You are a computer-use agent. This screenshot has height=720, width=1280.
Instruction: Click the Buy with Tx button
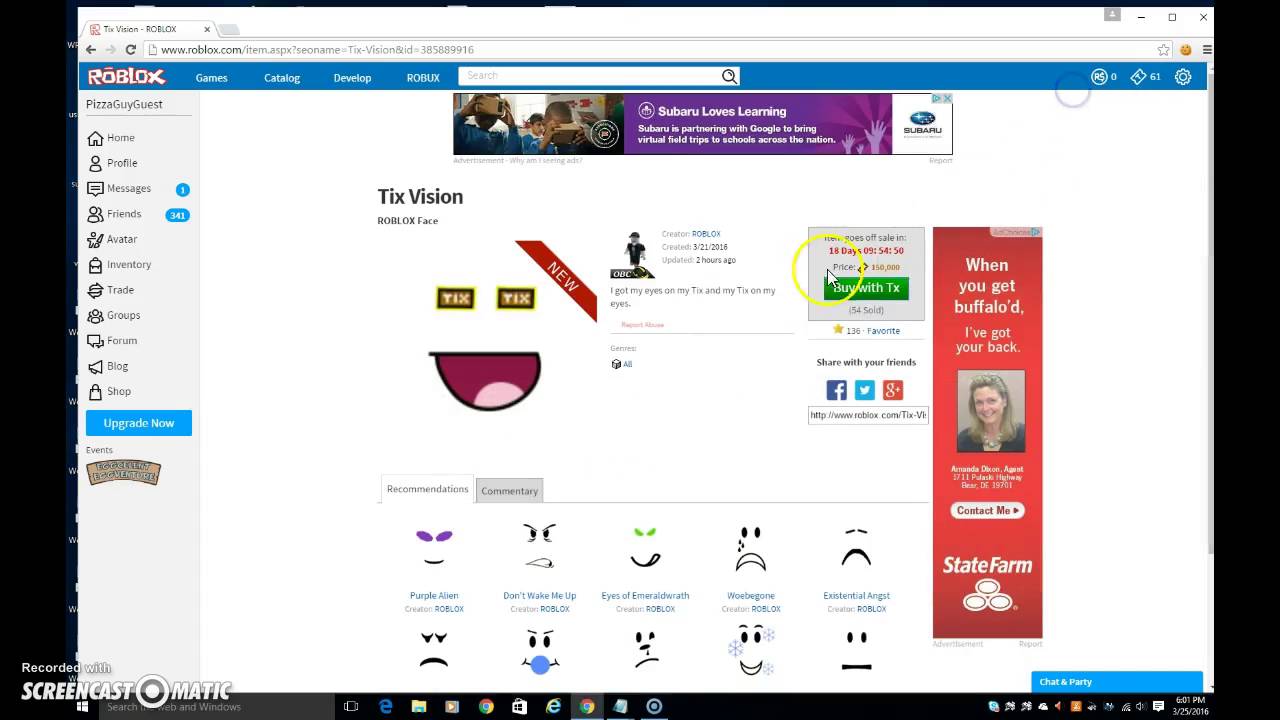pos(866,287)
